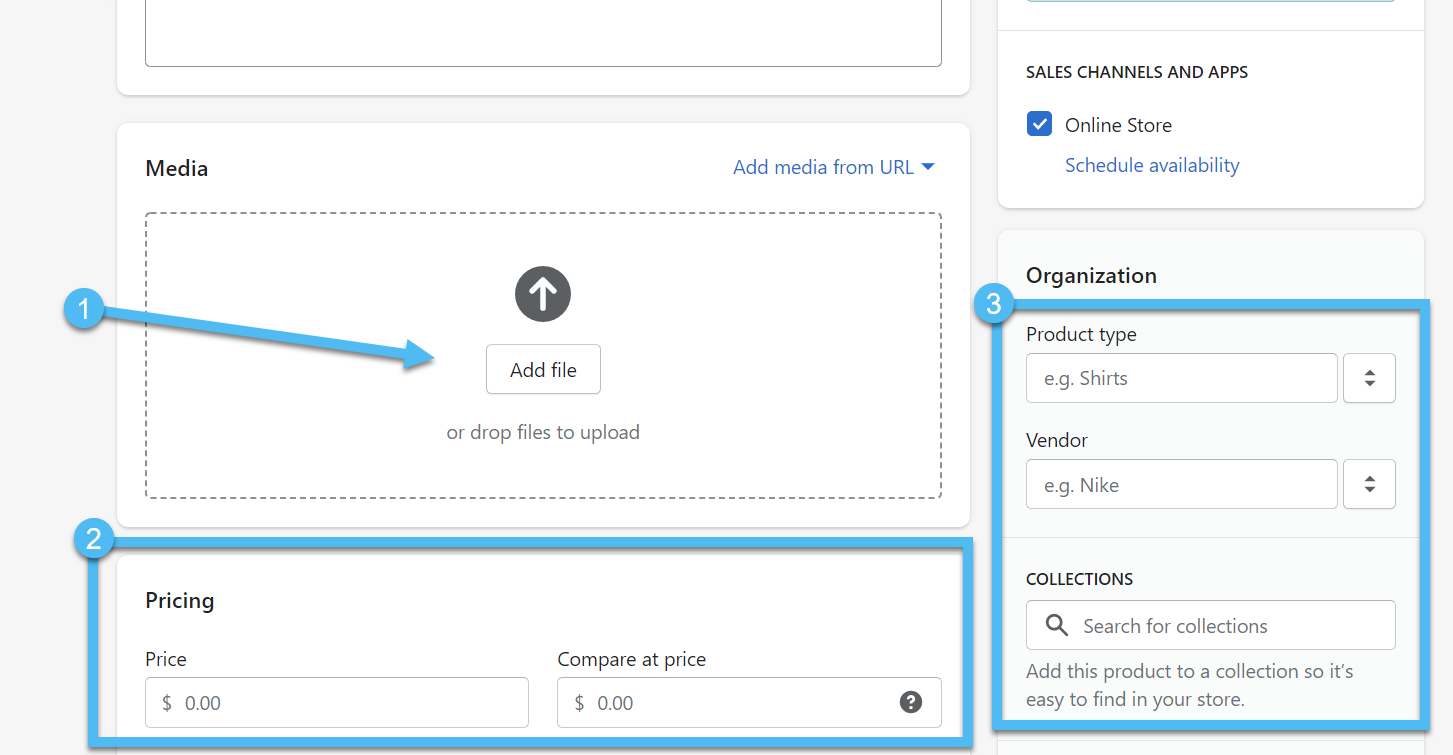This screenshot has width=1453, height=755.
Task: Expand the Vendor selector arrows
Action: tap(1369, 484)
